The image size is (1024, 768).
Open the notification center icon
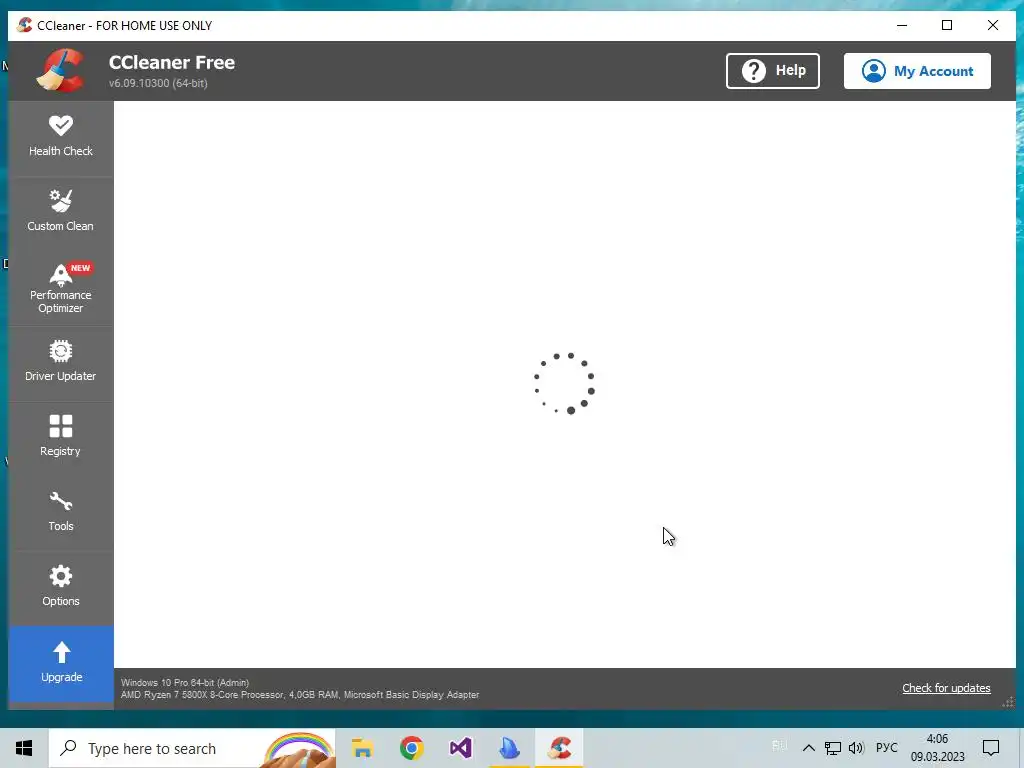[991, 748]
